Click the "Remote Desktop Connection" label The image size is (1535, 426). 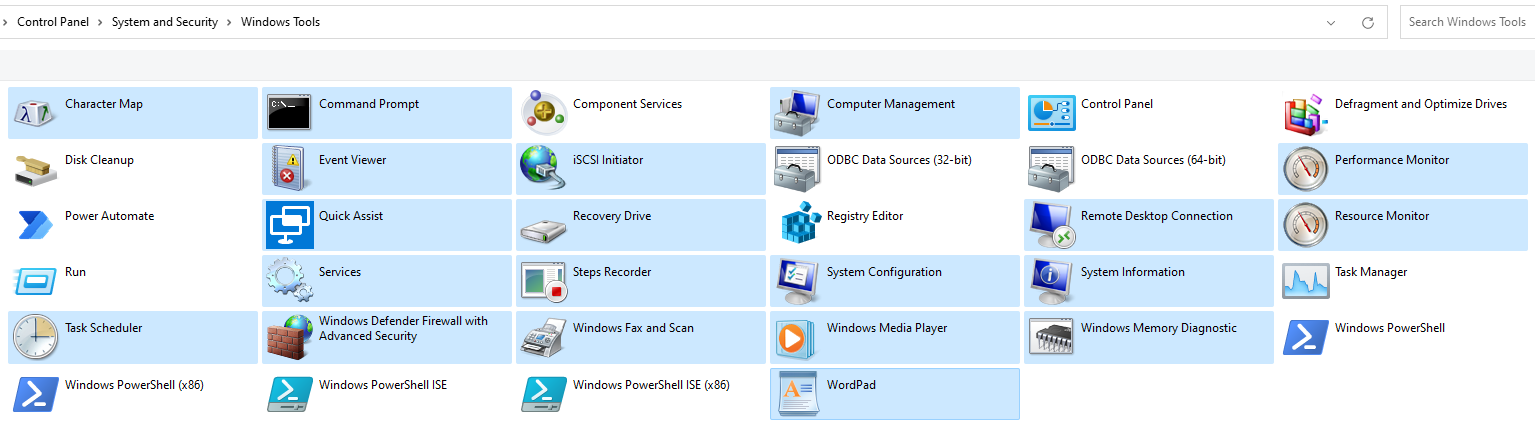point(1157,216)
